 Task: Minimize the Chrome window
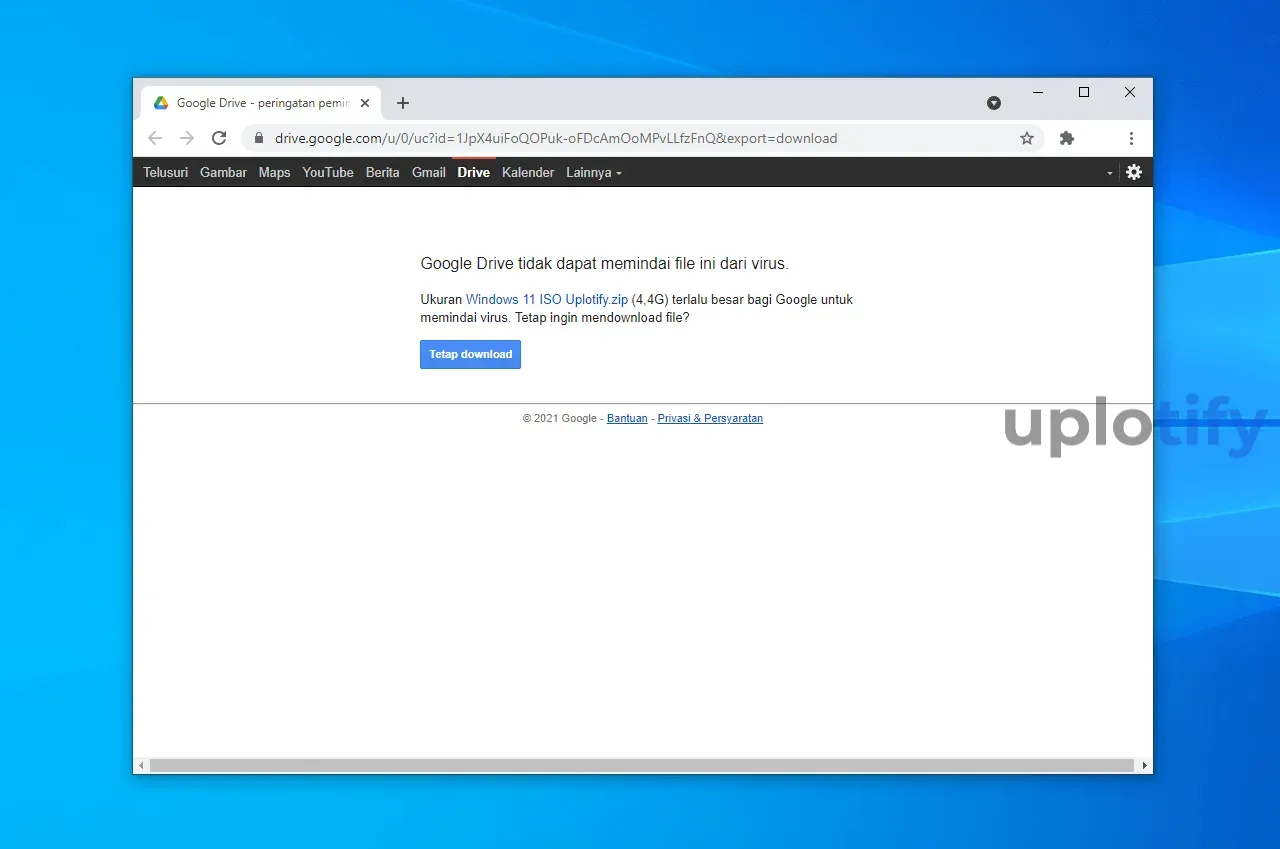[1038, 92]
